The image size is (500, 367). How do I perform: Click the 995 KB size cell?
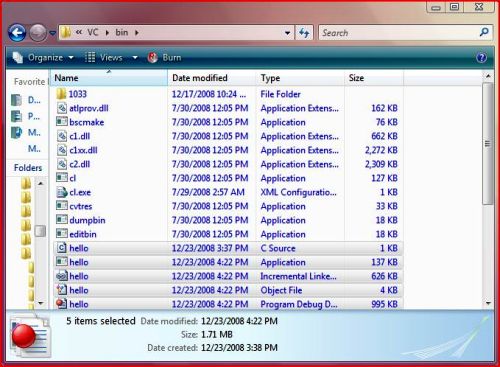(x=384, y=304)
